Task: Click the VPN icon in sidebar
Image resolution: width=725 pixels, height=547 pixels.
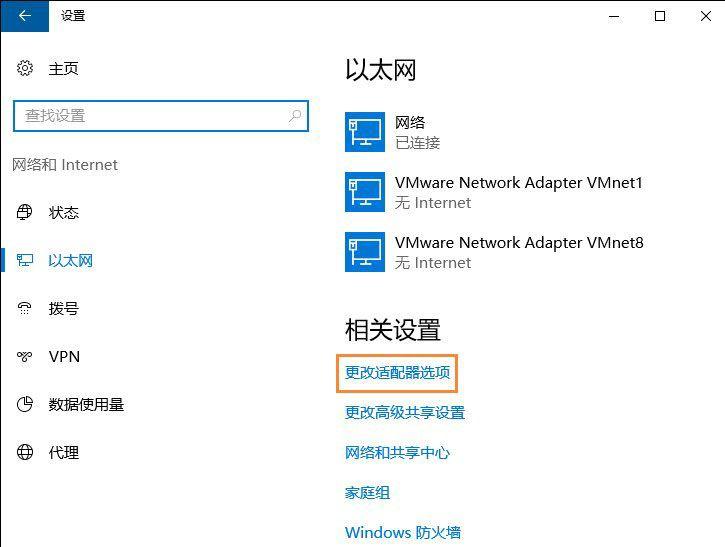Action: pyautogui.click(x=25, y=357)
